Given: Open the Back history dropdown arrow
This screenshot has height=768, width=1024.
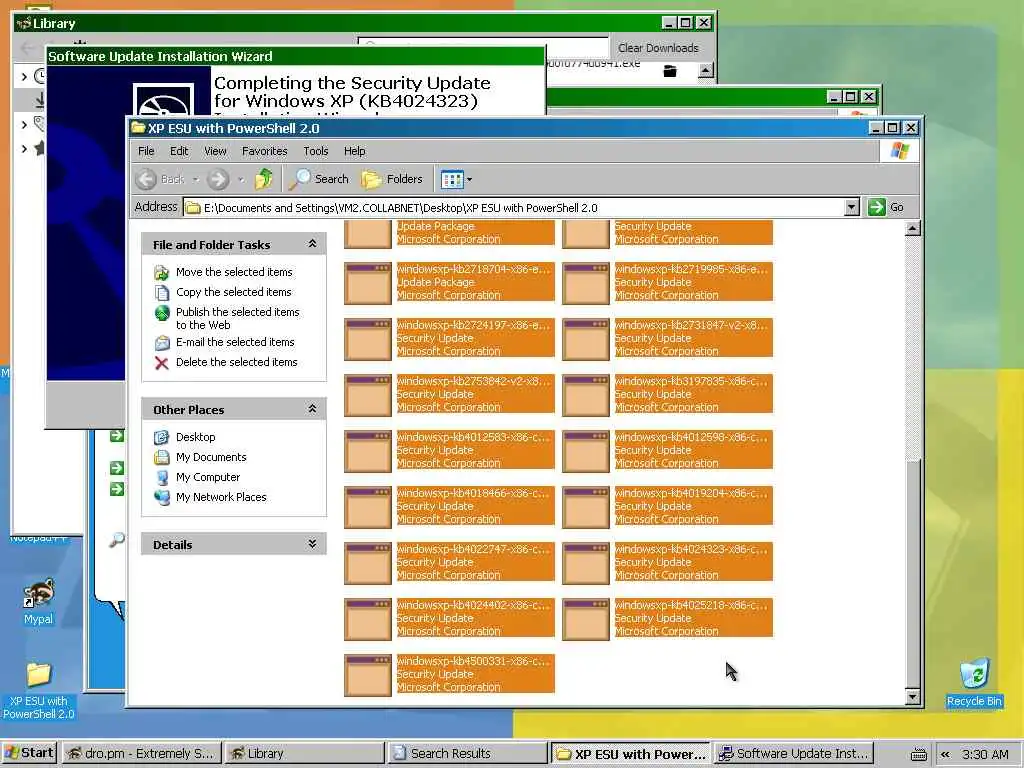Looking at the screenshot, I should tap(195, 180).
